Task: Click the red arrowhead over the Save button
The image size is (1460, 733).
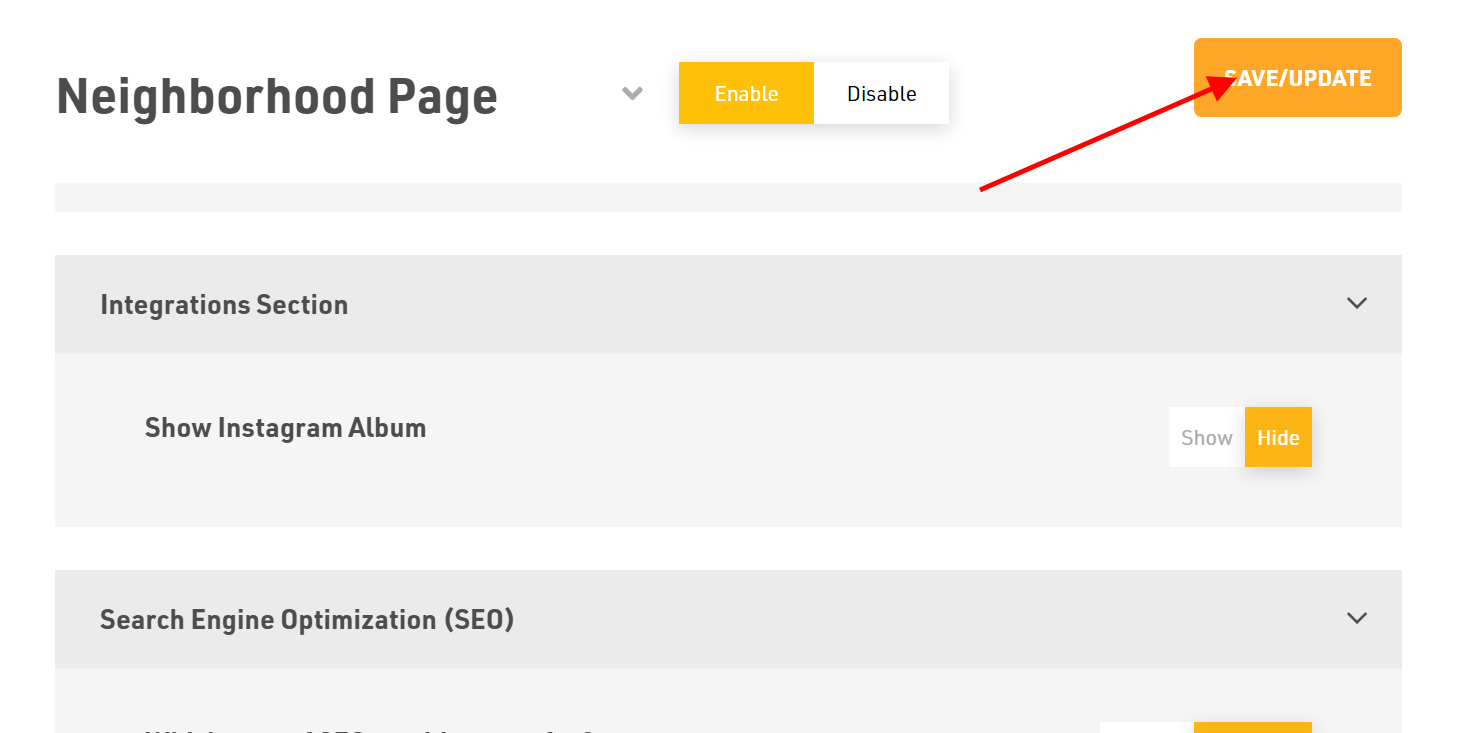Action: coord(1222,85)
